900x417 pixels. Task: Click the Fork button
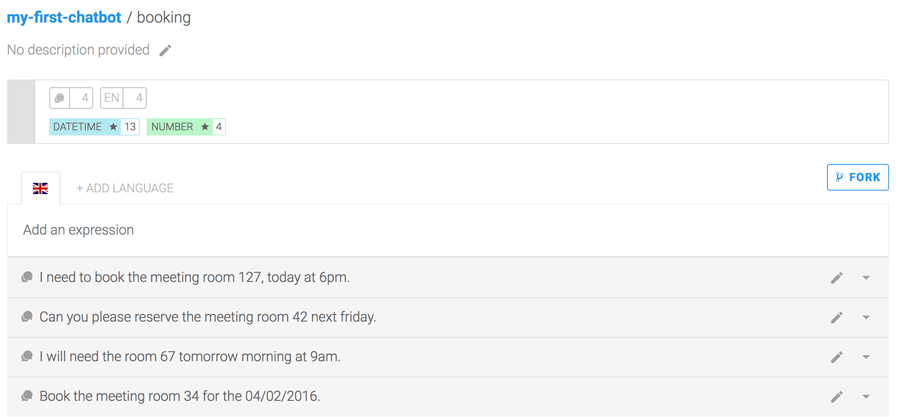pos(858,177)
